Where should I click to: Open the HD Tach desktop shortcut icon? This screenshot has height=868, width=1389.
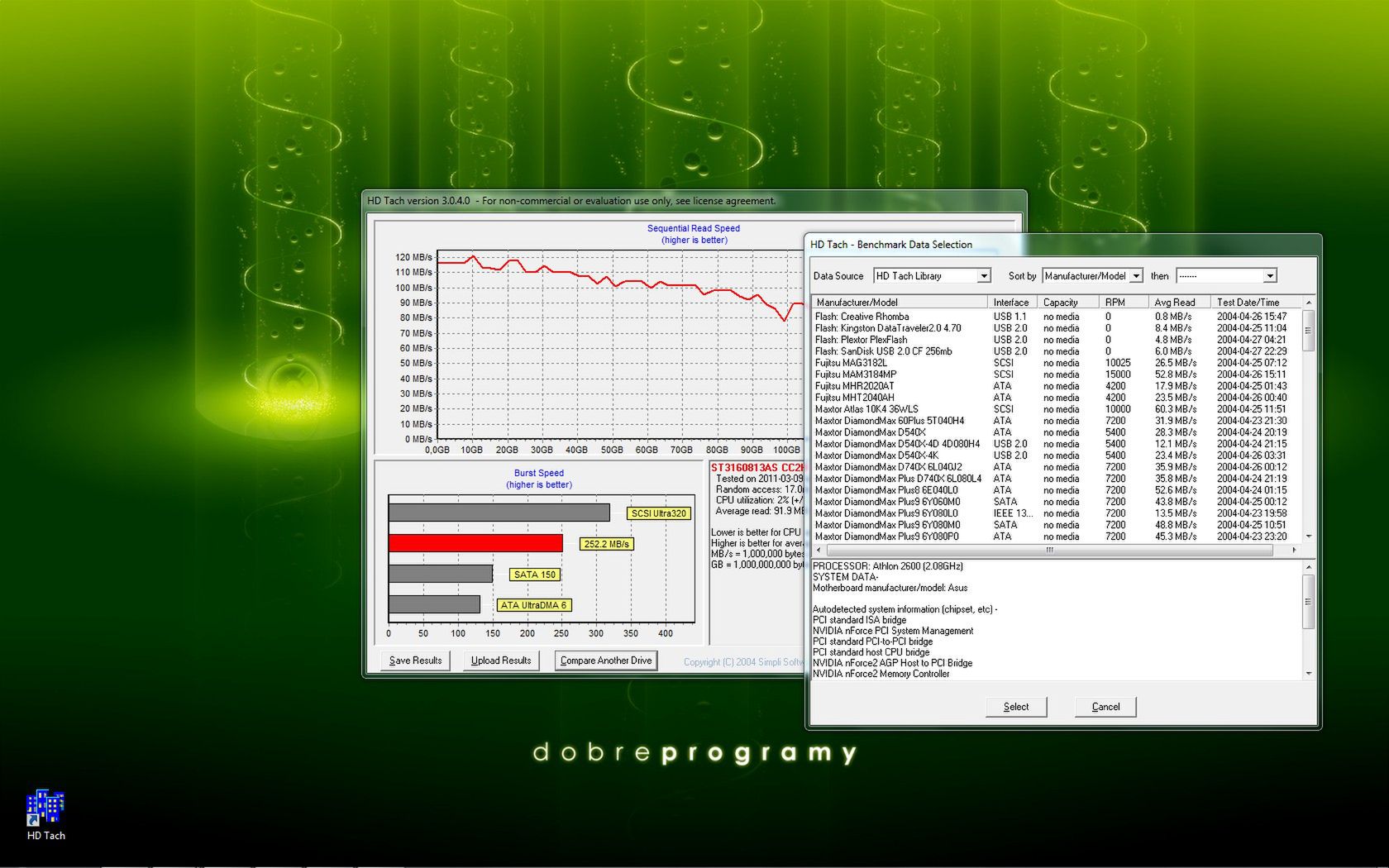pos(45,815)
